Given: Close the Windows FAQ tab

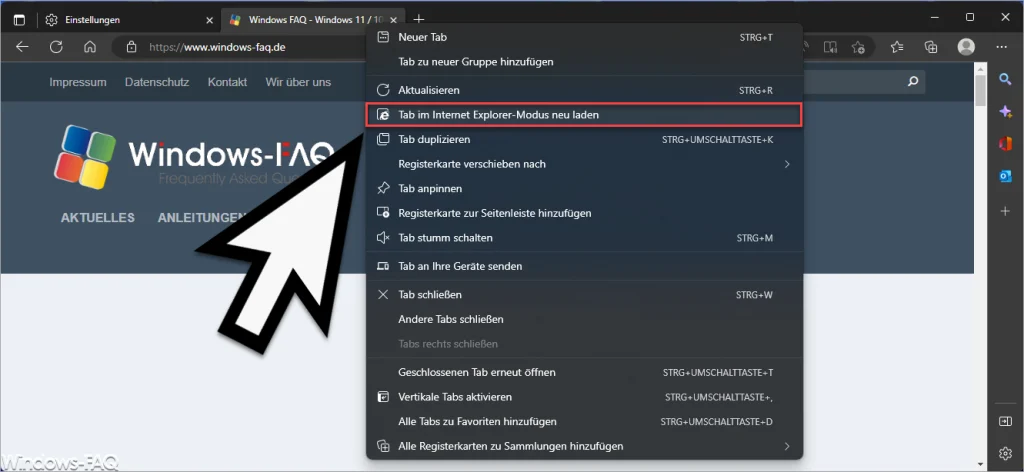Looking at the screenshot, I should pos(393,20).
